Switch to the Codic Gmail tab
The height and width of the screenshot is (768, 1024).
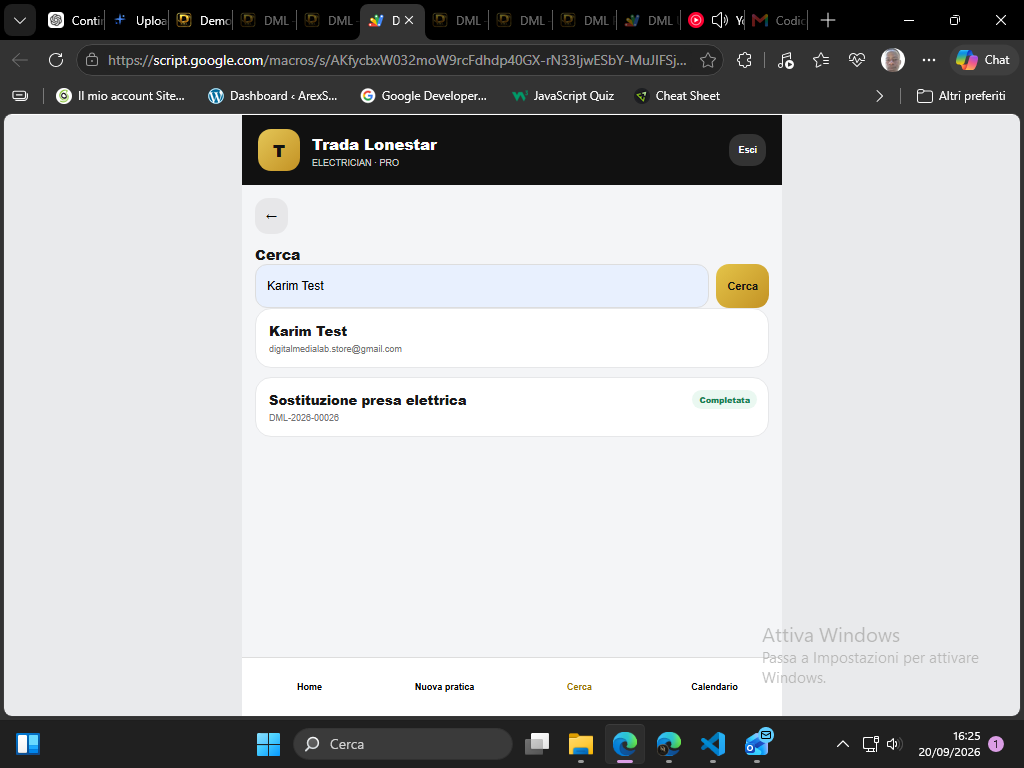coord(778,20)
